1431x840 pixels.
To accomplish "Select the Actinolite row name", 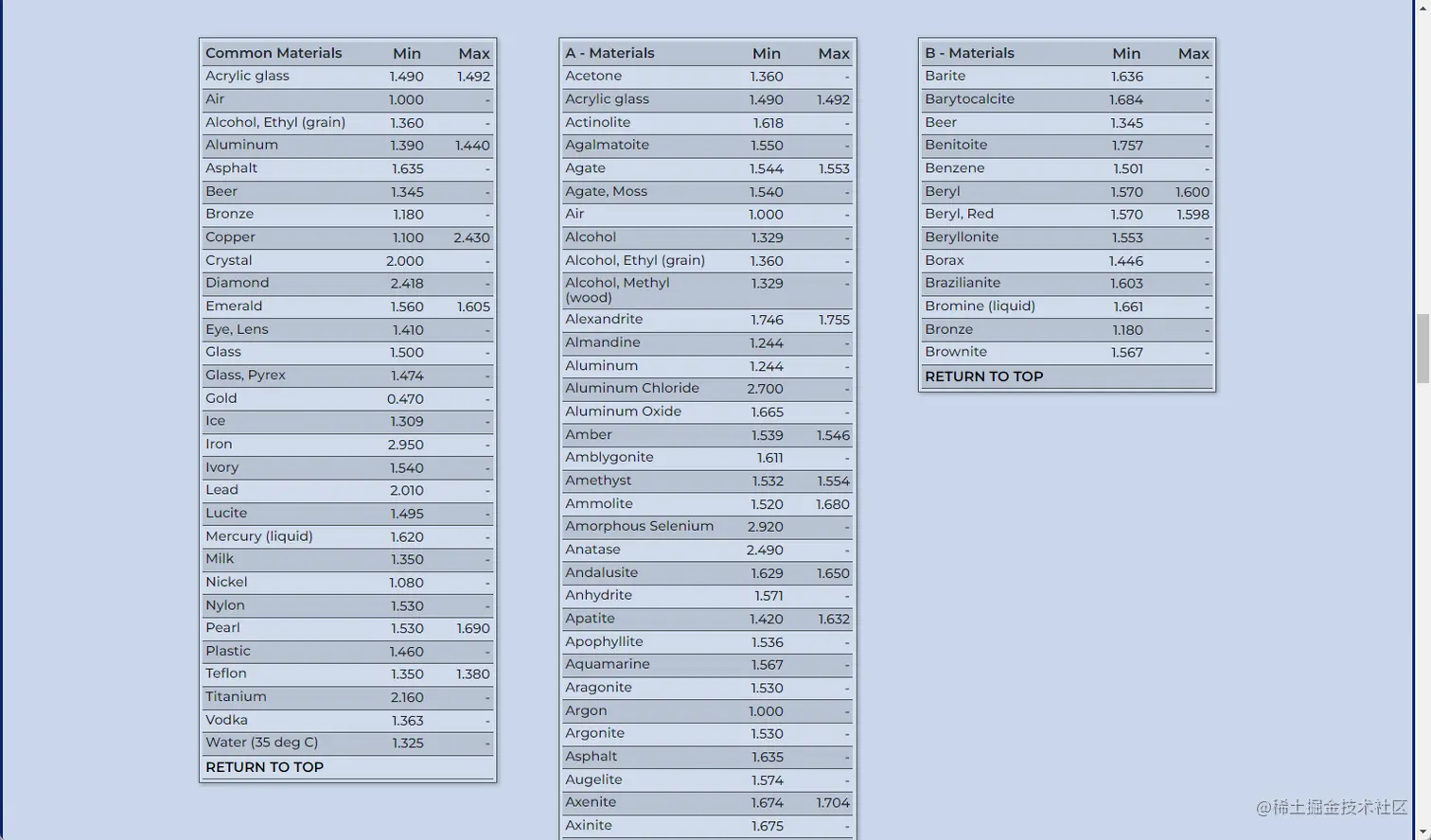I will pos(597,122).
